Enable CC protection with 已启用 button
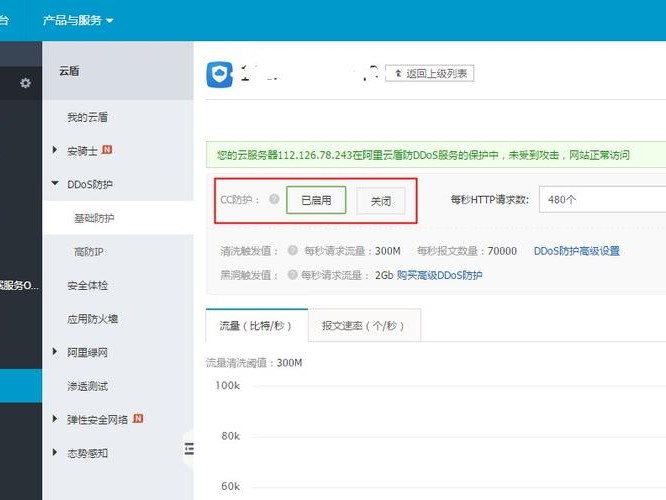666x500 pixels. [316, 200]
